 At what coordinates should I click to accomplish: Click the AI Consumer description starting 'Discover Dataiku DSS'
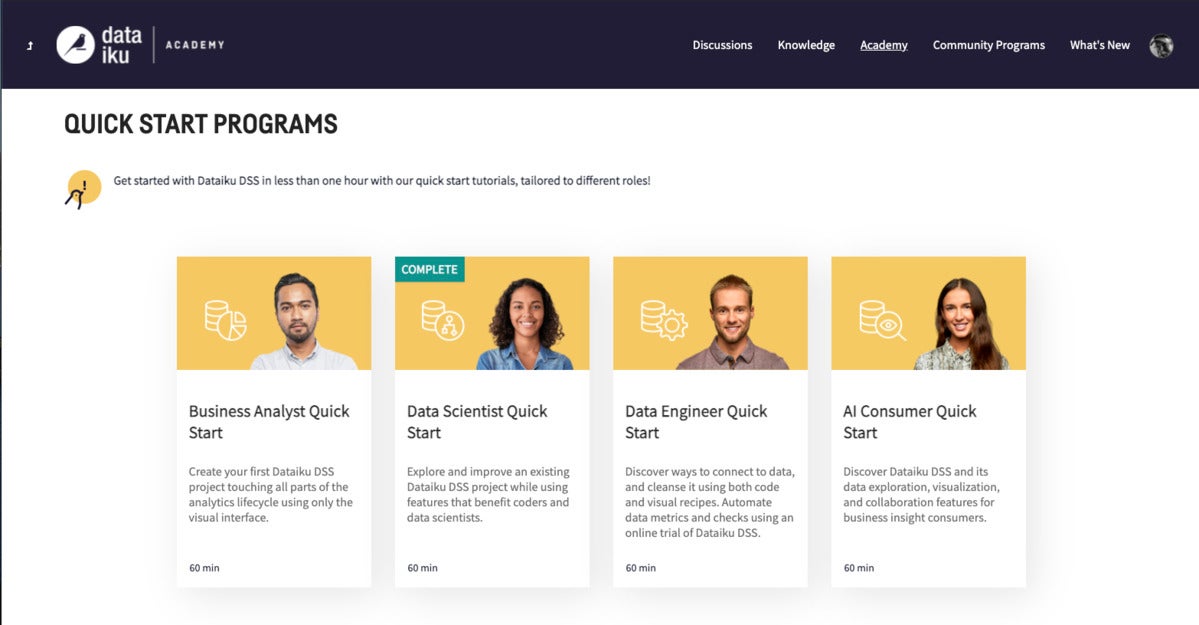(x=921, y=494)
